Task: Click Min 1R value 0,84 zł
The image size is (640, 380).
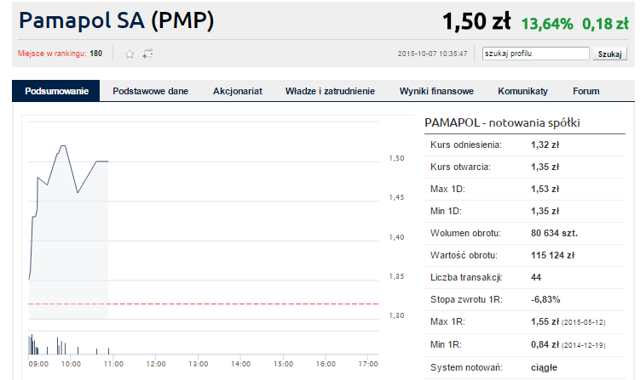Action: click(x=544, y=344)
